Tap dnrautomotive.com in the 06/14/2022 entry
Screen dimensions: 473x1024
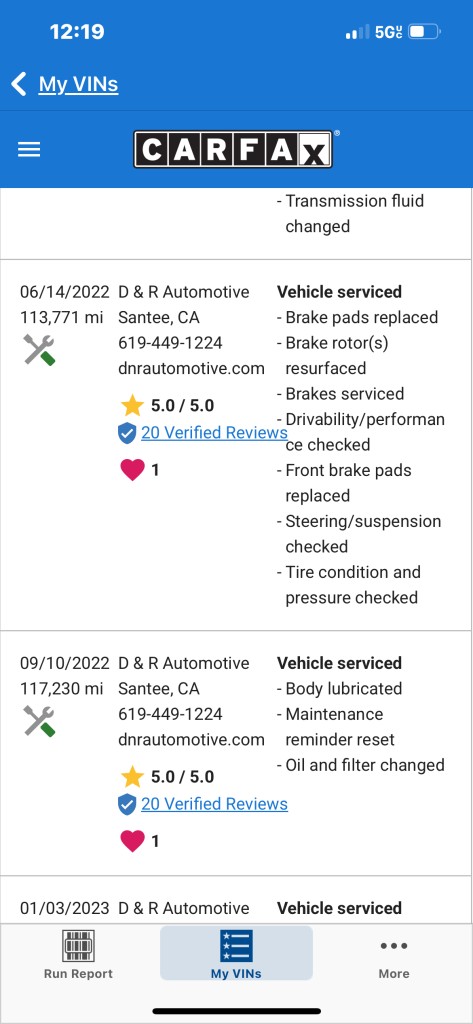(x=191, y=368)
